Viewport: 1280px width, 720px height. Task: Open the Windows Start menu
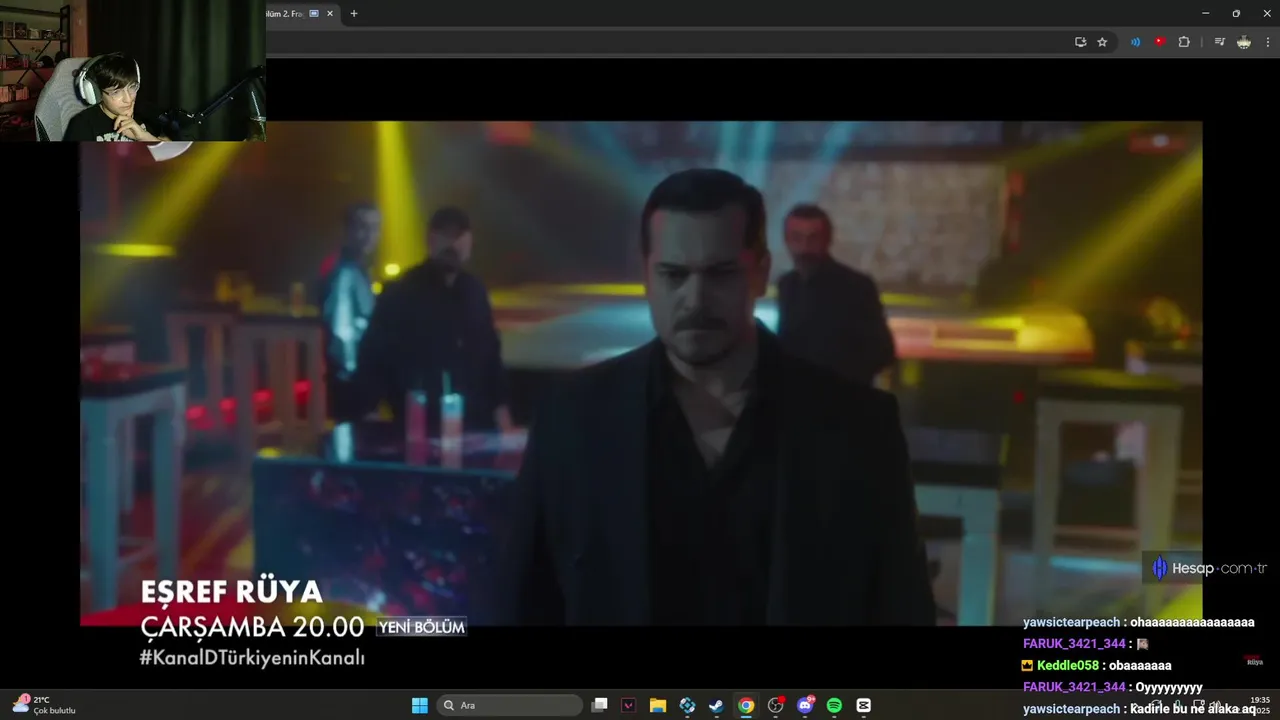[420, 705]
